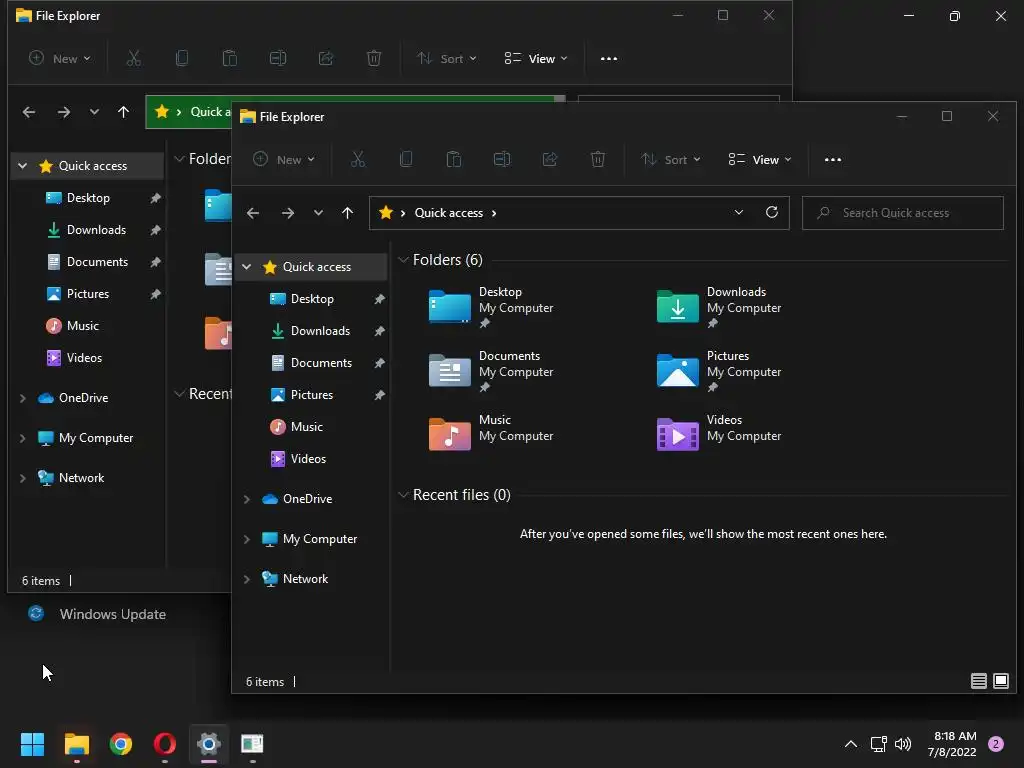Open Sort dropdown in front File Explorer

671,159
